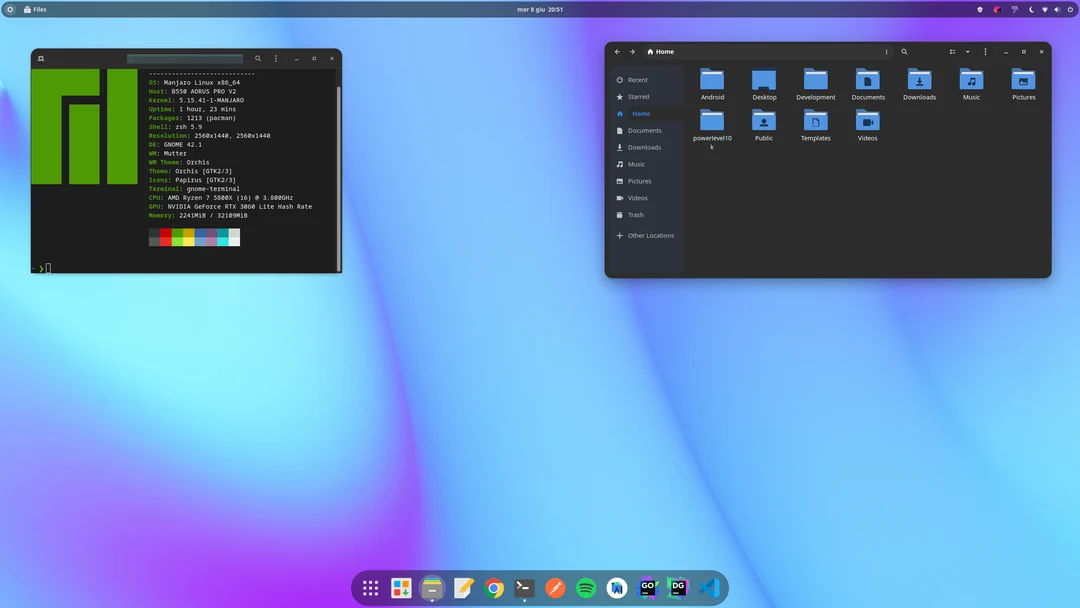
Task: Launch Android Studio from the dock
Action: 616,588
